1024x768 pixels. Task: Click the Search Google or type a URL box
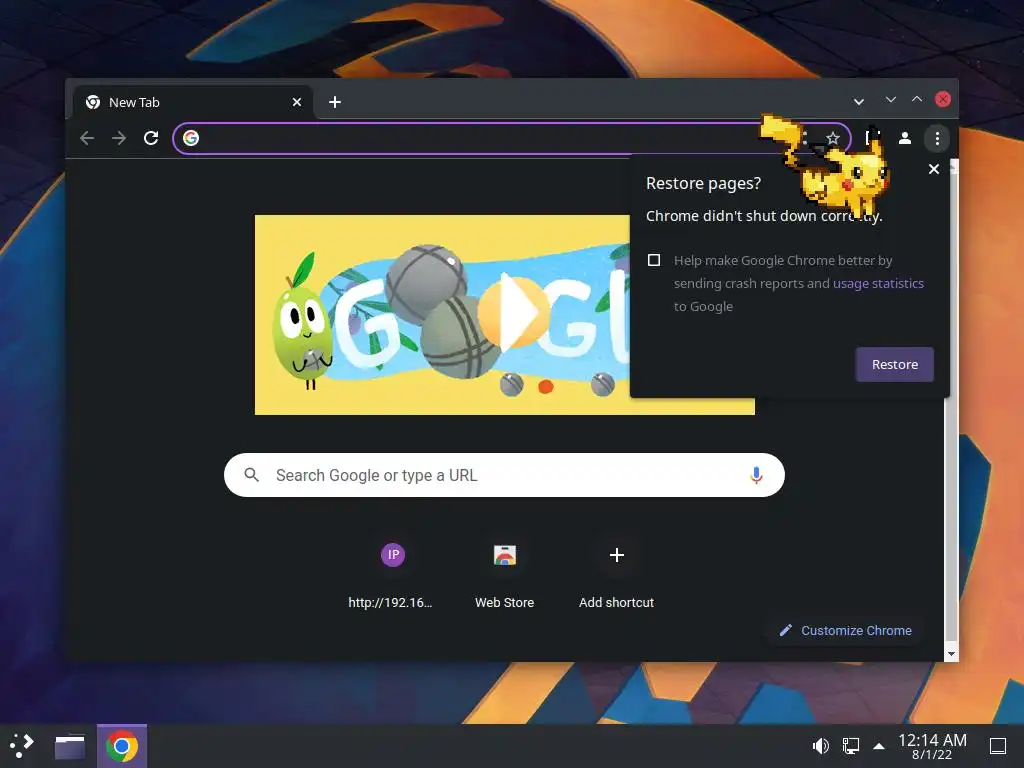504,475
